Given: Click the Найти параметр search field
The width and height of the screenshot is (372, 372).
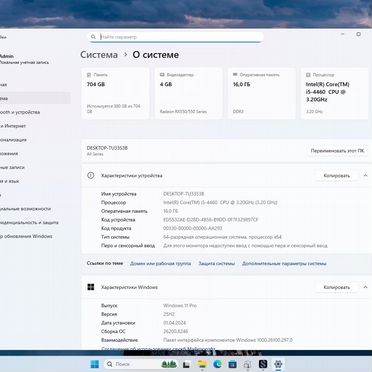Looking at the screenshot, I should (x=176, y=37).
